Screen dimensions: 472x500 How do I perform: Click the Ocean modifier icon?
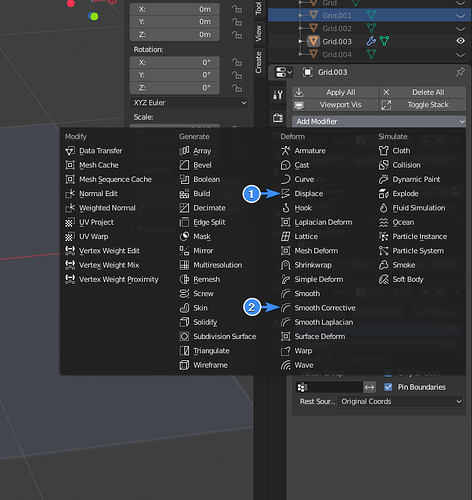[x=384, y=222]
